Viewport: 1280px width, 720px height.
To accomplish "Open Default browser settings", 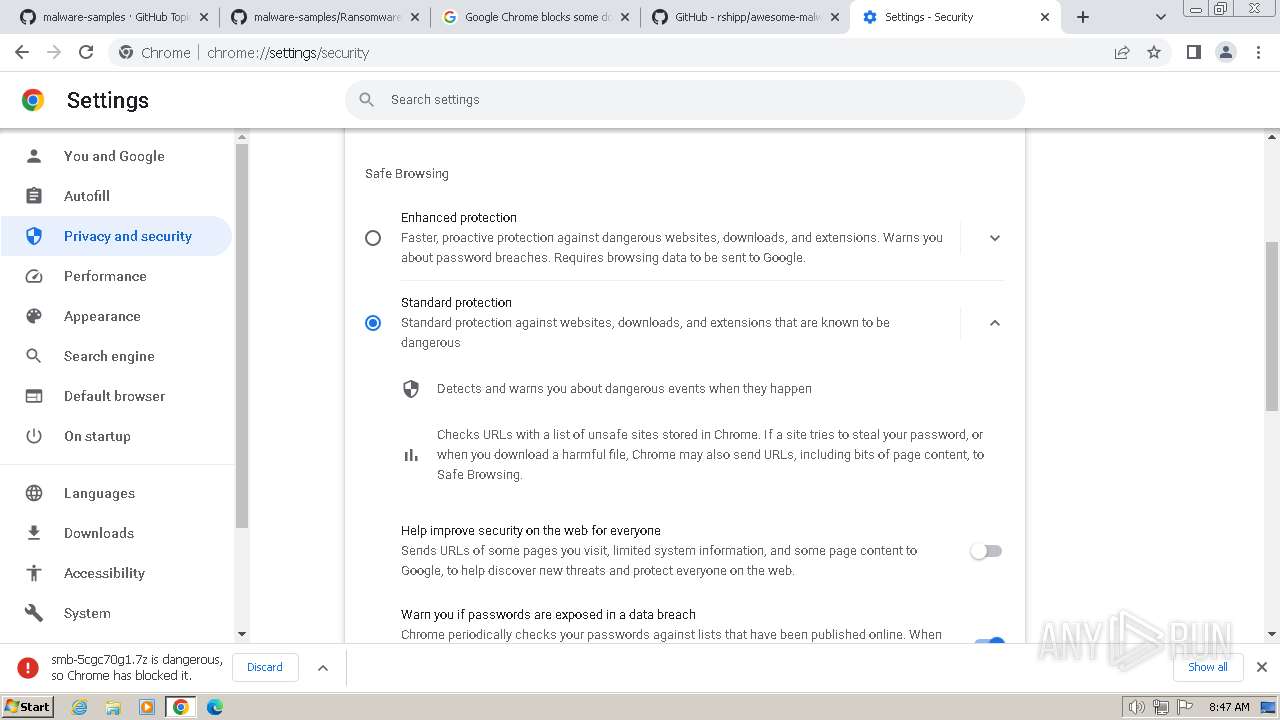I will pyautogui.click(x=114, y=396).
